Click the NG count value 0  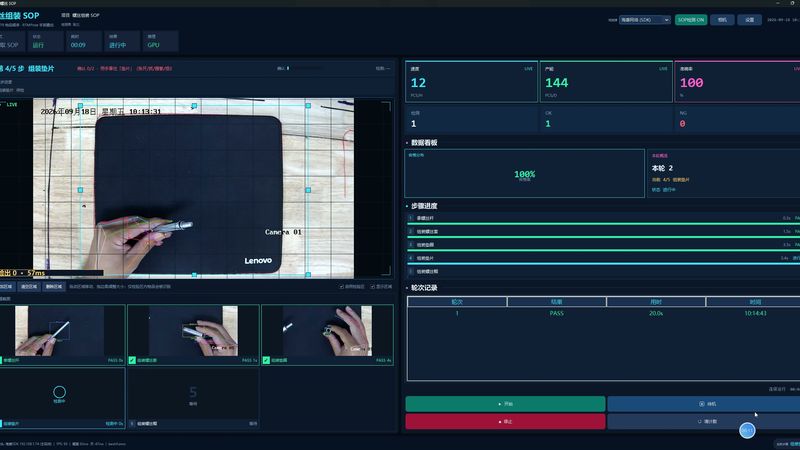click(683, 123)
